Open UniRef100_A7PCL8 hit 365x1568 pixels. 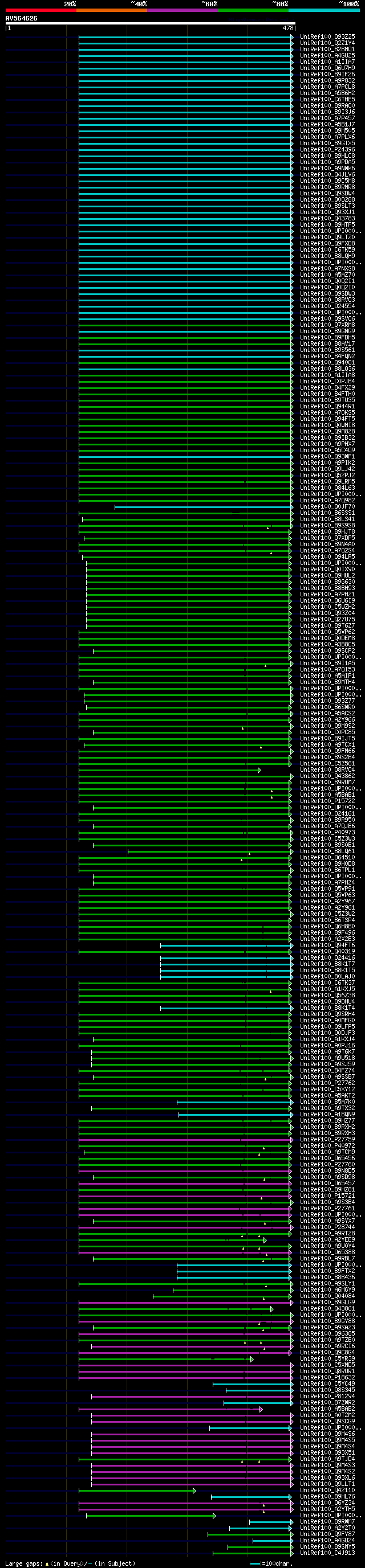(328, 87)
